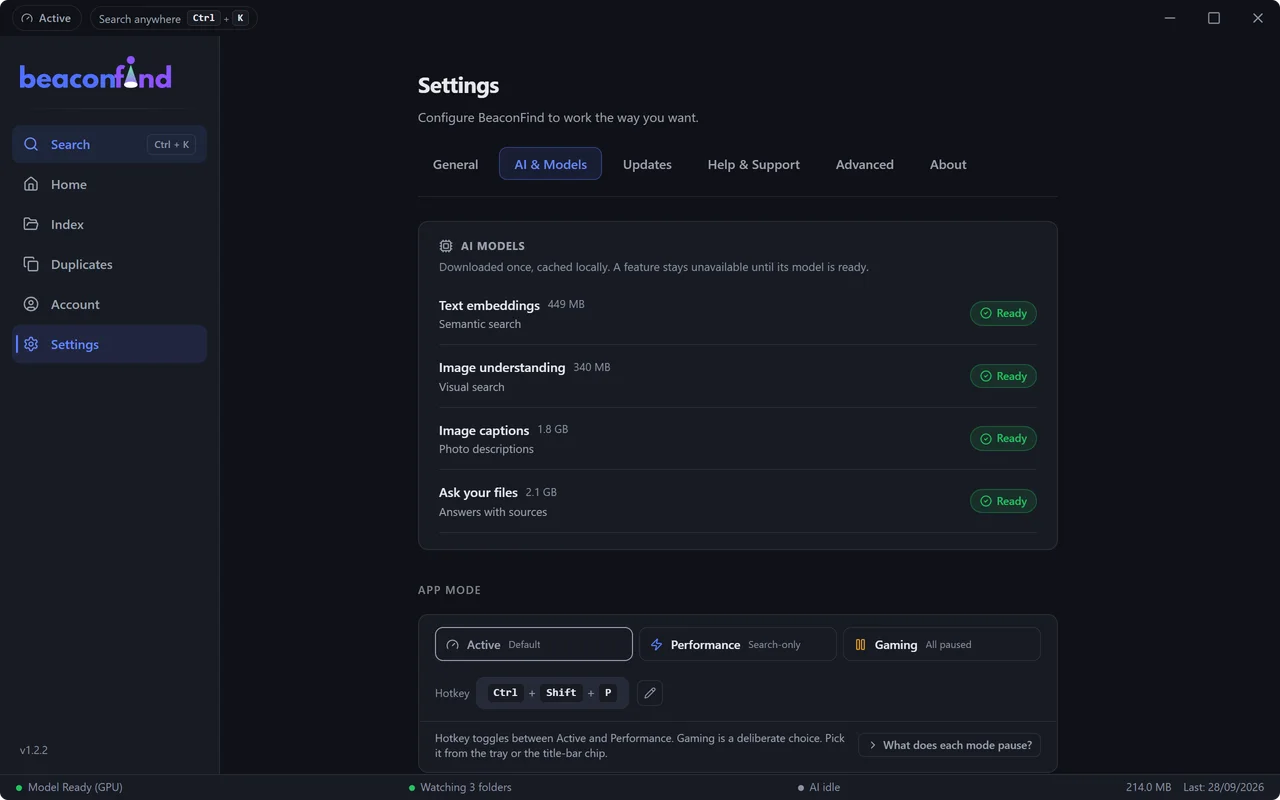Click the "v1.2.2" version label

(x=34, y=750)
